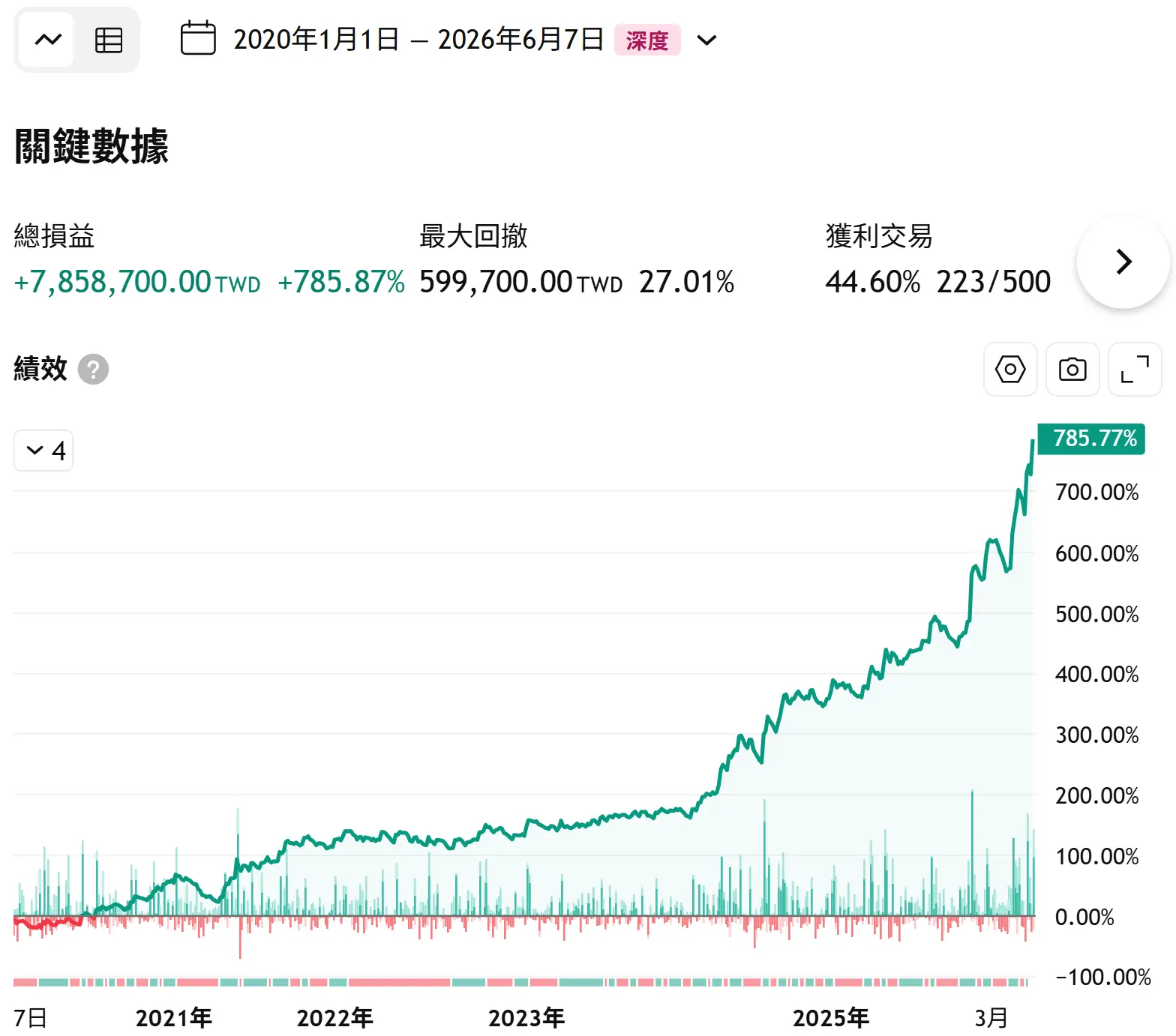The image size is (1176, 1036).
Task: Click the 2022年 time axis label
Action: (335, 1018)
